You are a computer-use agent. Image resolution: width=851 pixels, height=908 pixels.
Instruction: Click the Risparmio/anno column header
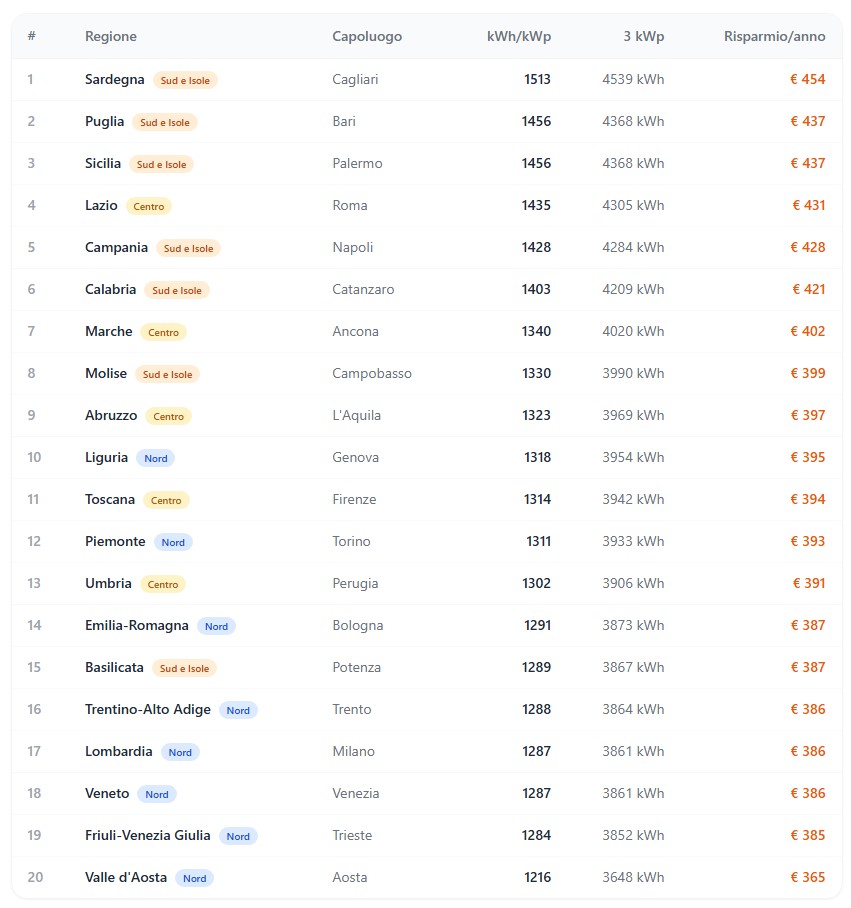(774, 36)
